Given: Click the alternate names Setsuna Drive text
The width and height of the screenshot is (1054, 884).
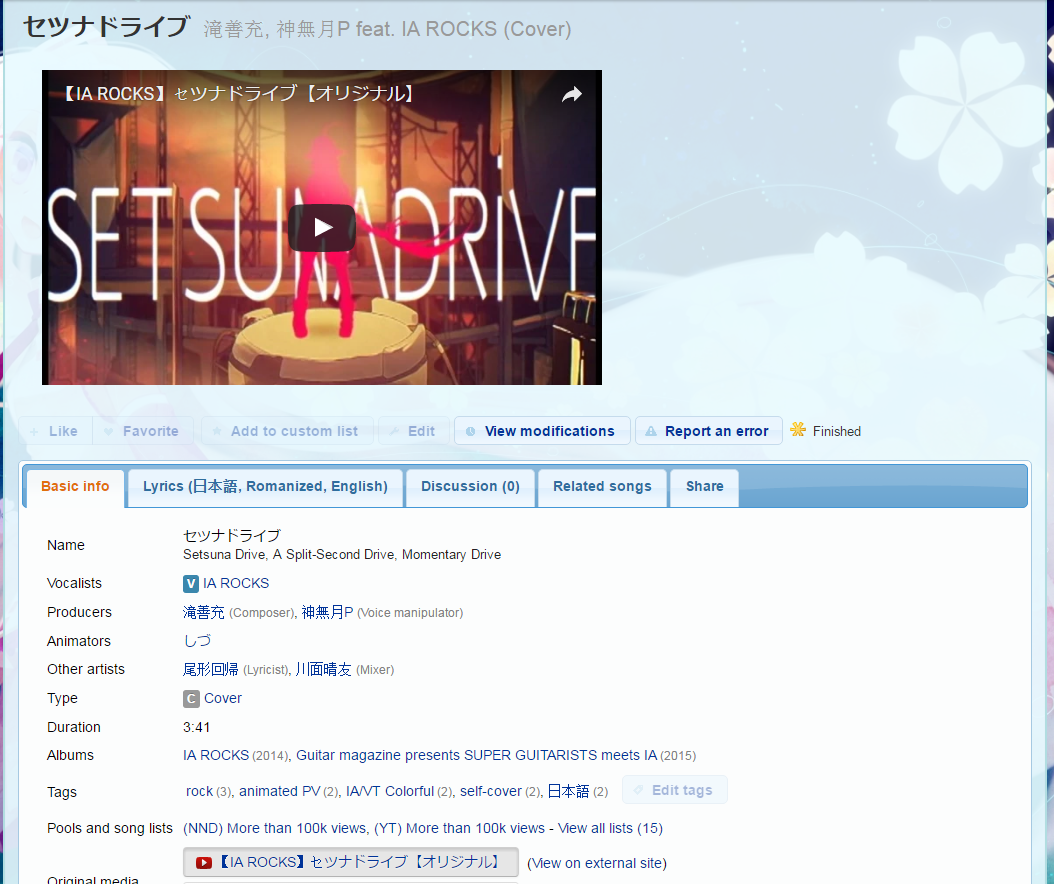Looking at the screenshot, I should (x=342, y=555).
